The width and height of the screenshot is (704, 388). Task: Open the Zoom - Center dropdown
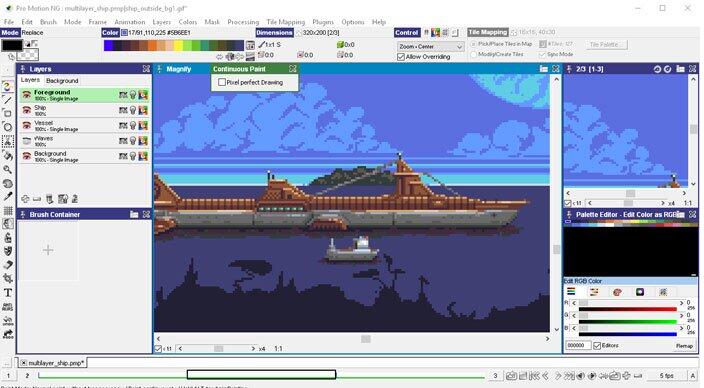point(431,47)
